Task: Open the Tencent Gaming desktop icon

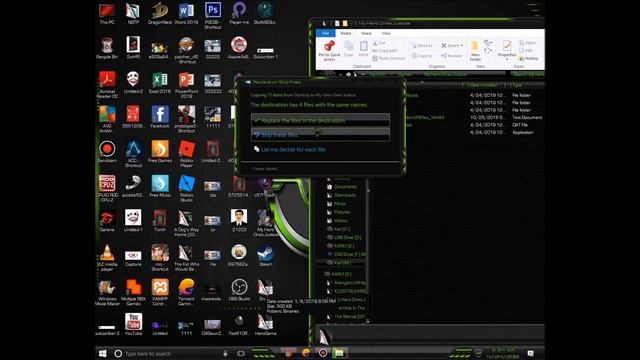Action: click(x=186, y=292)
